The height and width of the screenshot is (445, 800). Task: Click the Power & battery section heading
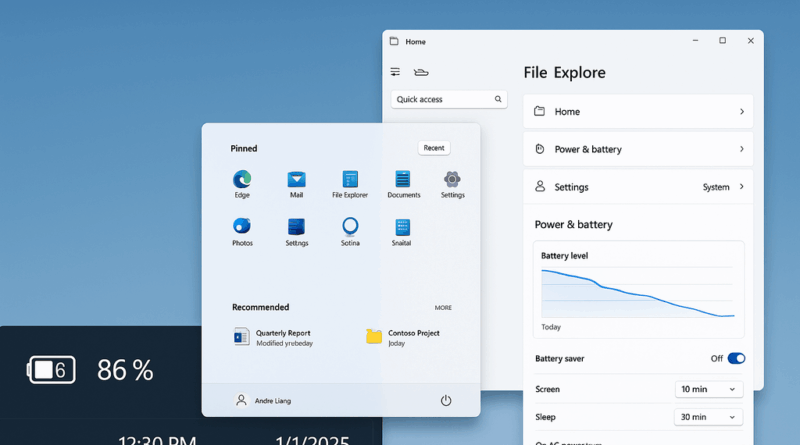(573, 225)
